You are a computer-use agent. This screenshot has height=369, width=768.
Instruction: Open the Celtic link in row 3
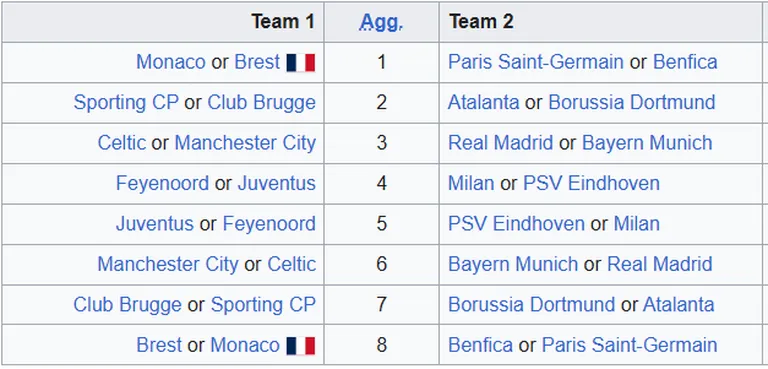[x=121, y=143]
